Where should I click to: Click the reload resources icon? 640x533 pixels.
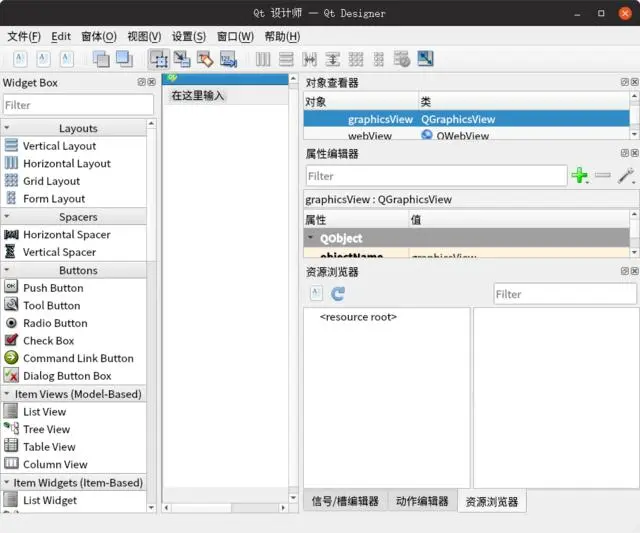click(x=338, y=293)
